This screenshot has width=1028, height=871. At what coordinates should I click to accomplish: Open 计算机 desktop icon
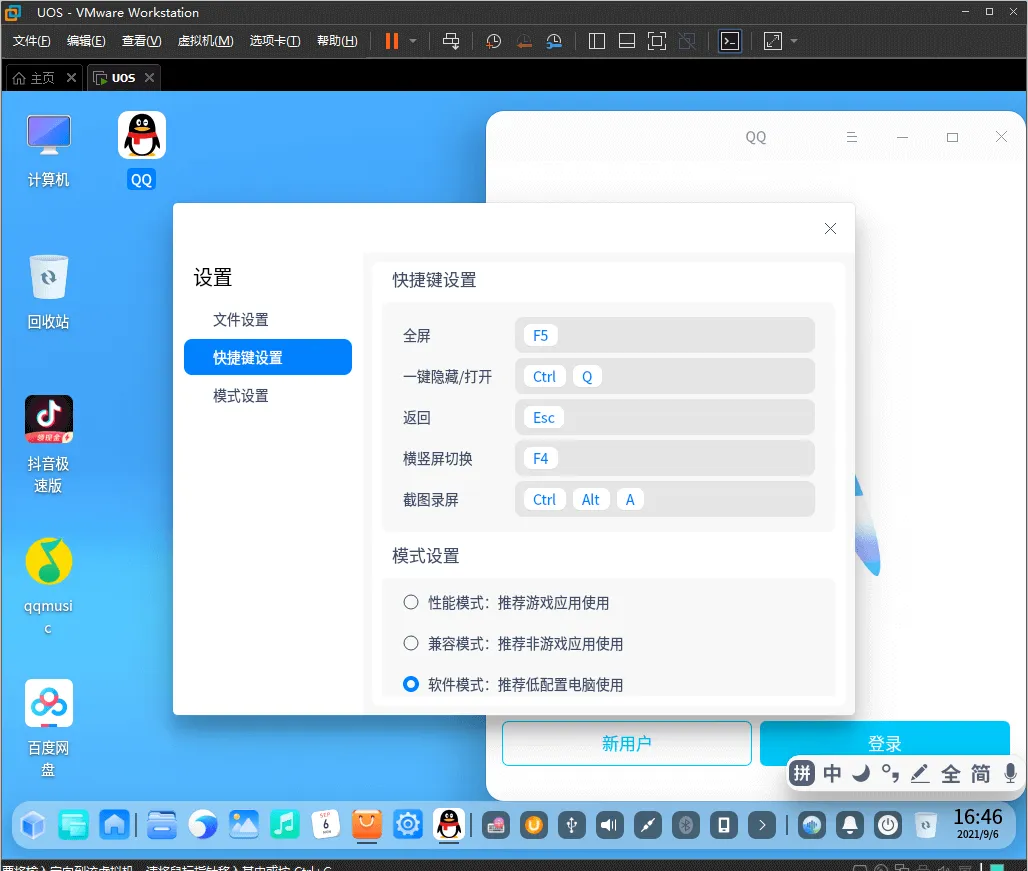(x=49, y=151)
